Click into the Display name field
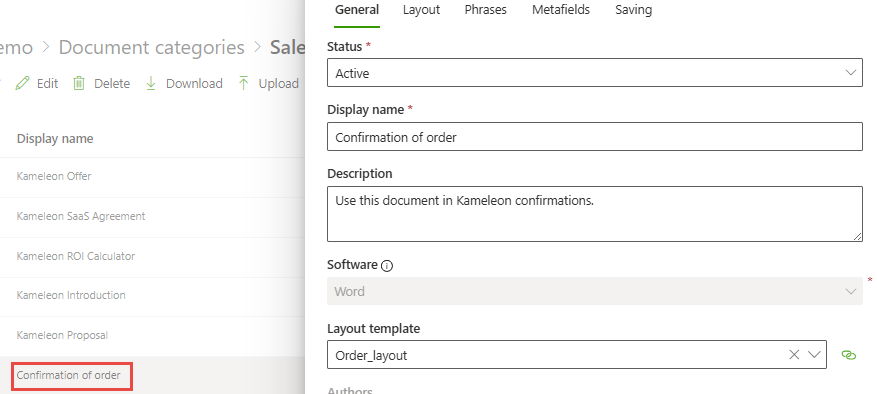877x394 pixels. coord(595,137)
